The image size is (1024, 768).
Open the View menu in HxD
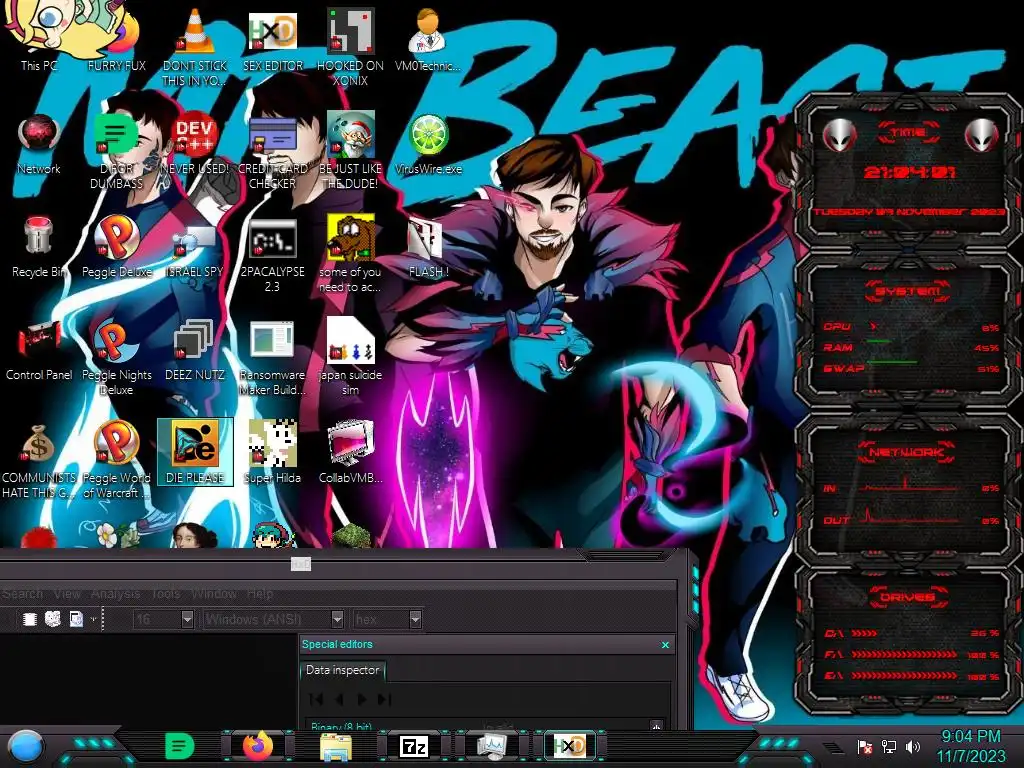[67, 594]
